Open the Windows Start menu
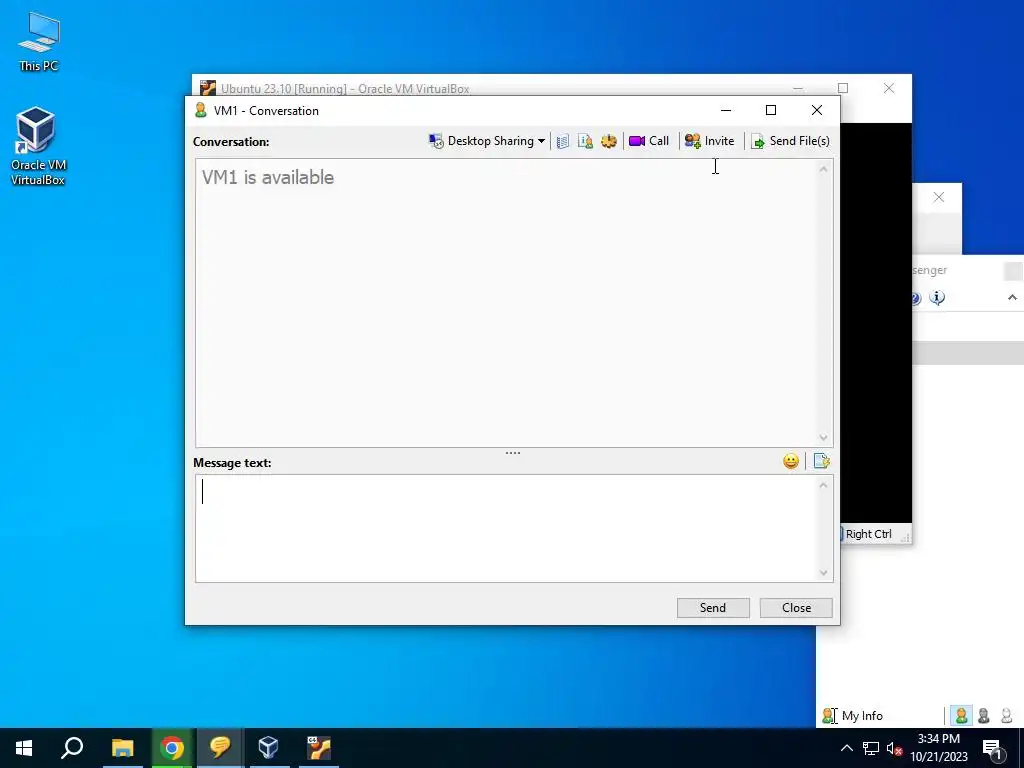Image resolution: width=1024 pixels, height=768 pixels. pos(24,748)
